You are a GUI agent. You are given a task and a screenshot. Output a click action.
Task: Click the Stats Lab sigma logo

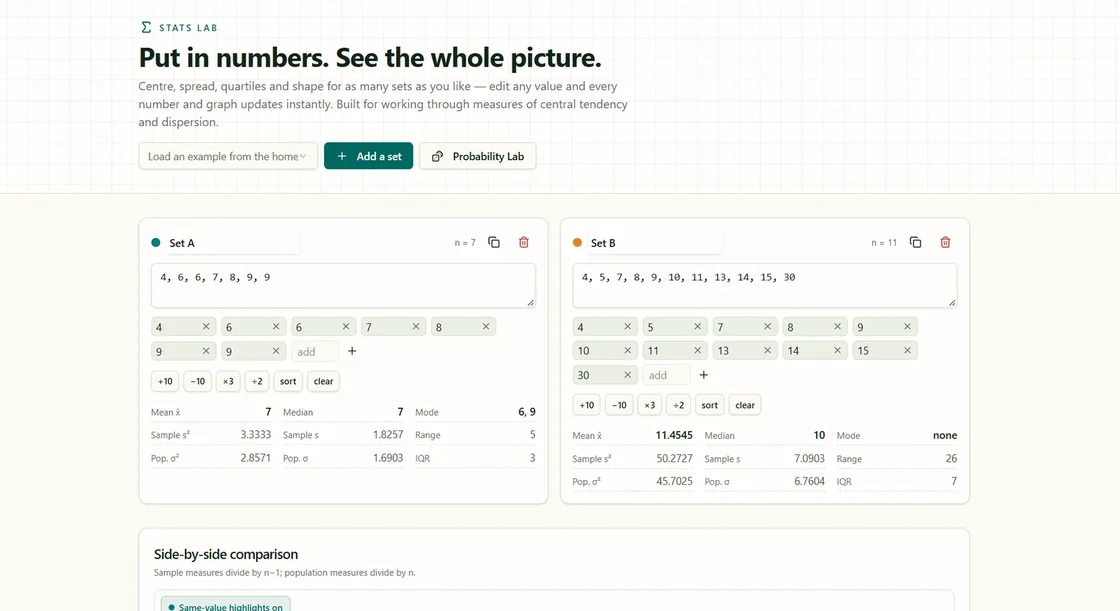[146, 27]
